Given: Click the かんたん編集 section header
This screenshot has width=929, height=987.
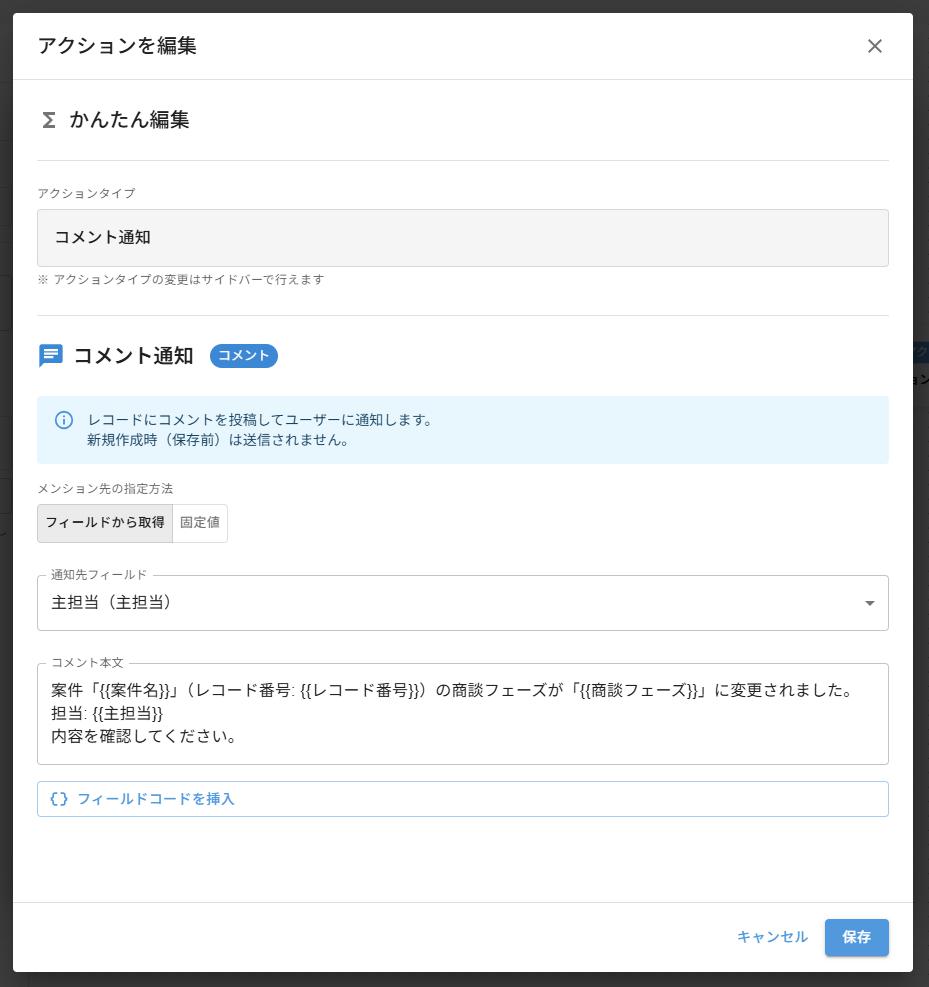Looking at the screenshot, I should tap(129, 120).
